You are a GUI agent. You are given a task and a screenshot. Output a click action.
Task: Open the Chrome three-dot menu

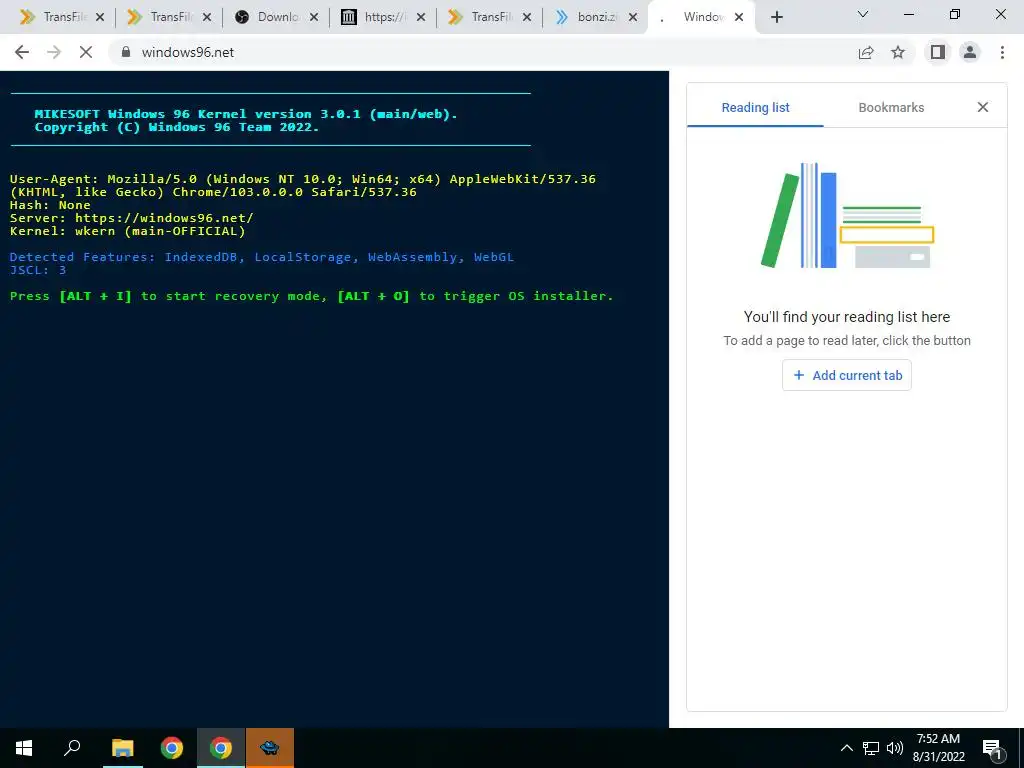pyautogui.click(x=1002, y=52)
